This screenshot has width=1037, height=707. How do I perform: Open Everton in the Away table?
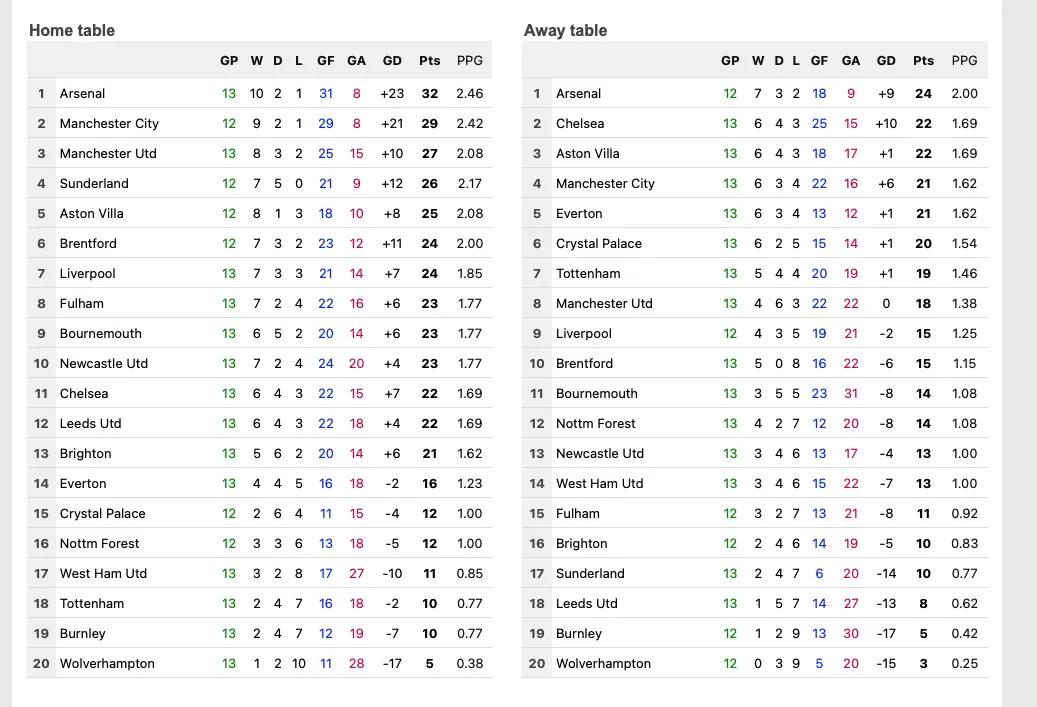pyautogui.click(x=579, y=214)
